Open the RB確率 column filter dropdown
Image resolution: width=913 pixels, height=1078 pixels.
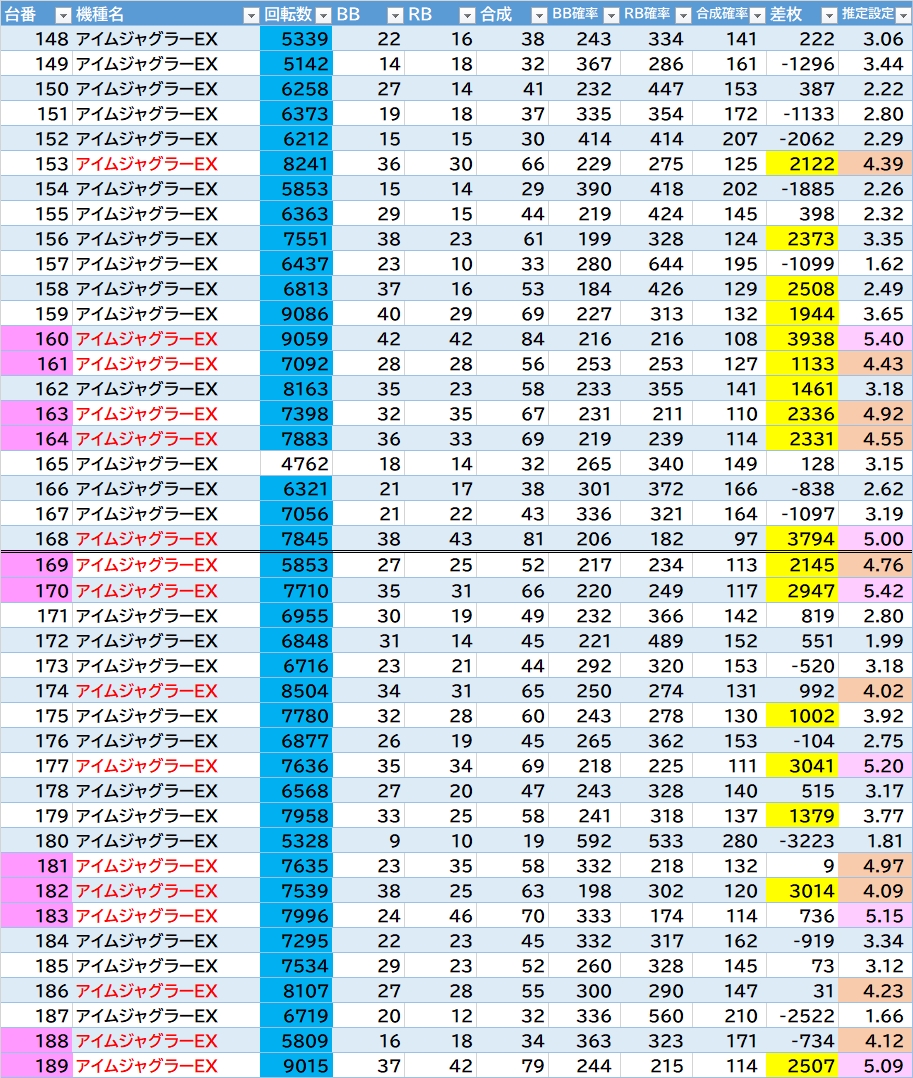pyautogui.click(x=683, y=14)
